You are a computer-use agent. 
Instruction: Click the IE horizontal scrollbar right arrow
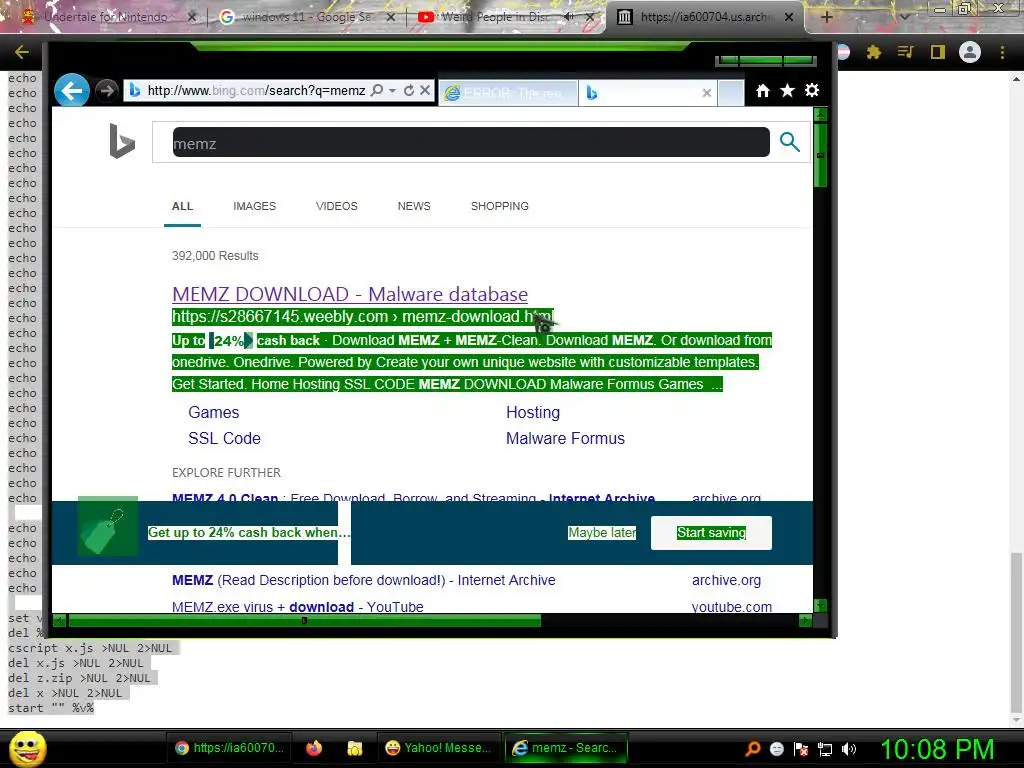click(x=805, y=621)
